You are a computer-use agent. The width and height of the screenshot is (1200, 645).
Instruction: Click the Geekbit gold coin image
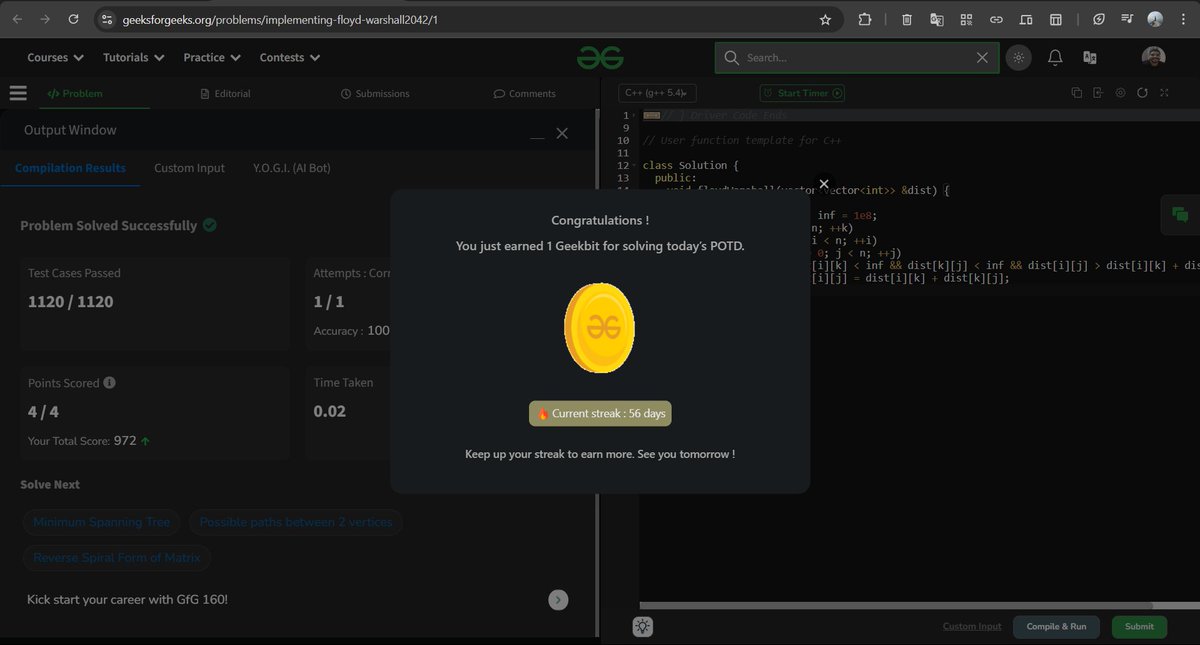click(x=599, y=328)
